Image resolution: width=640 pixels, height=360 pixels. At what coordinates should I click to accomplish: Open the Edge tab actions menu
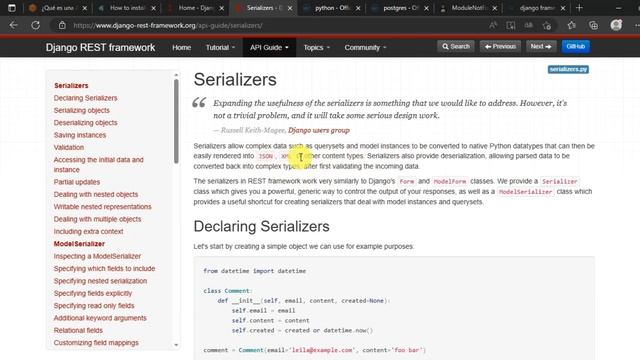(x=12, y=8)
